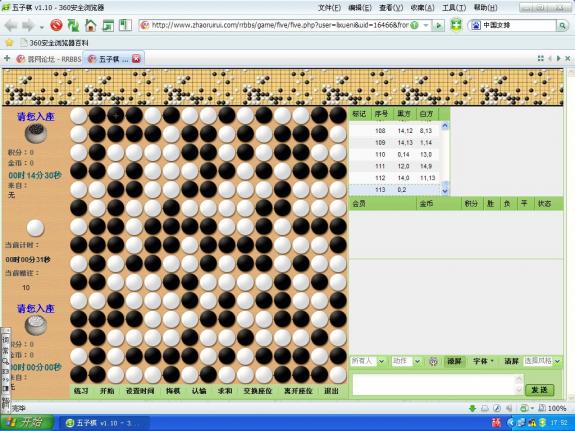
Task: Click the white stone bowl seat icon
Action: (x=36, y=325)
